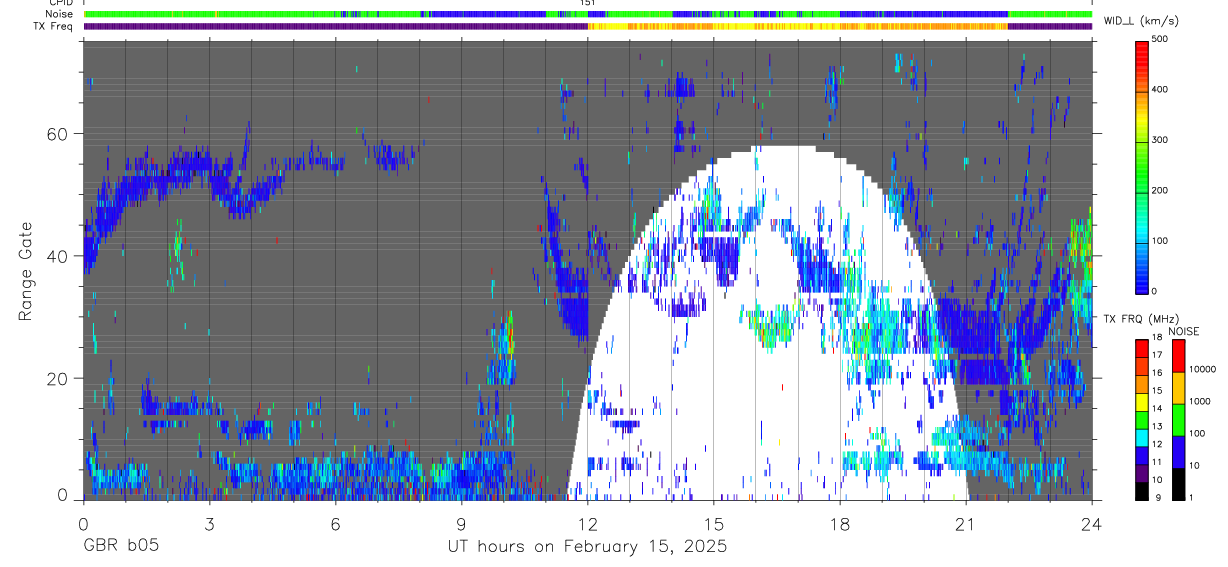Click the 24 hour tick on the UT axis
The width and height of the screenshot is (1228, 567).
[1092, 523]
